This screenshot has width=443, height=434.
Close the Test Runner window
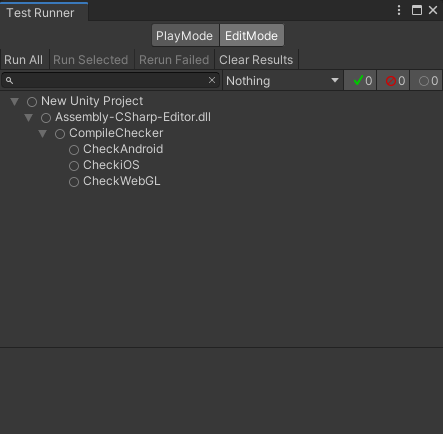(x=433, y=10)
